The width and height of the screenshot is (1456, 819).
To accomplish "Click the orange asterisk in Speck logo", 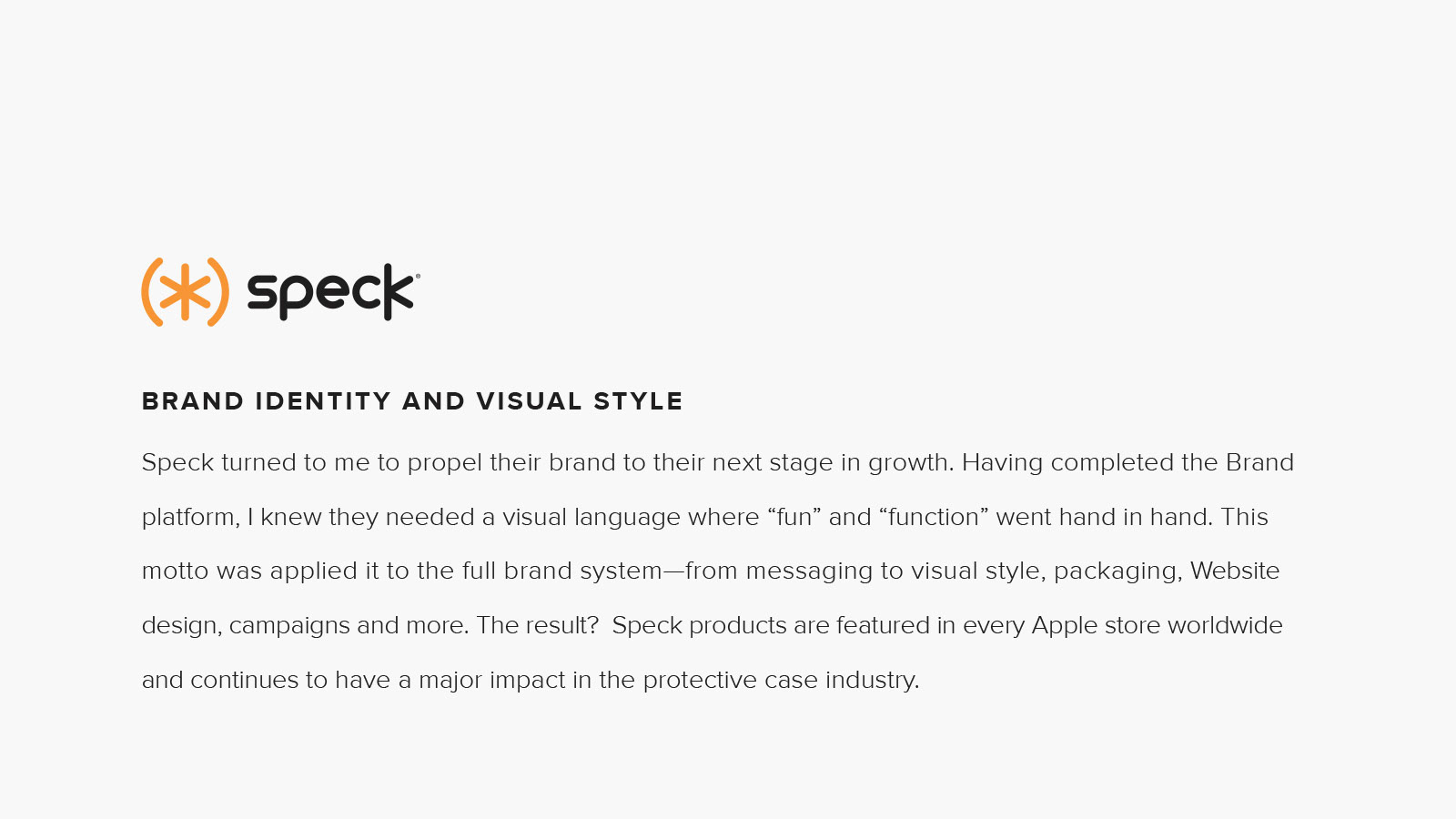I will click(x=185, y=292).
